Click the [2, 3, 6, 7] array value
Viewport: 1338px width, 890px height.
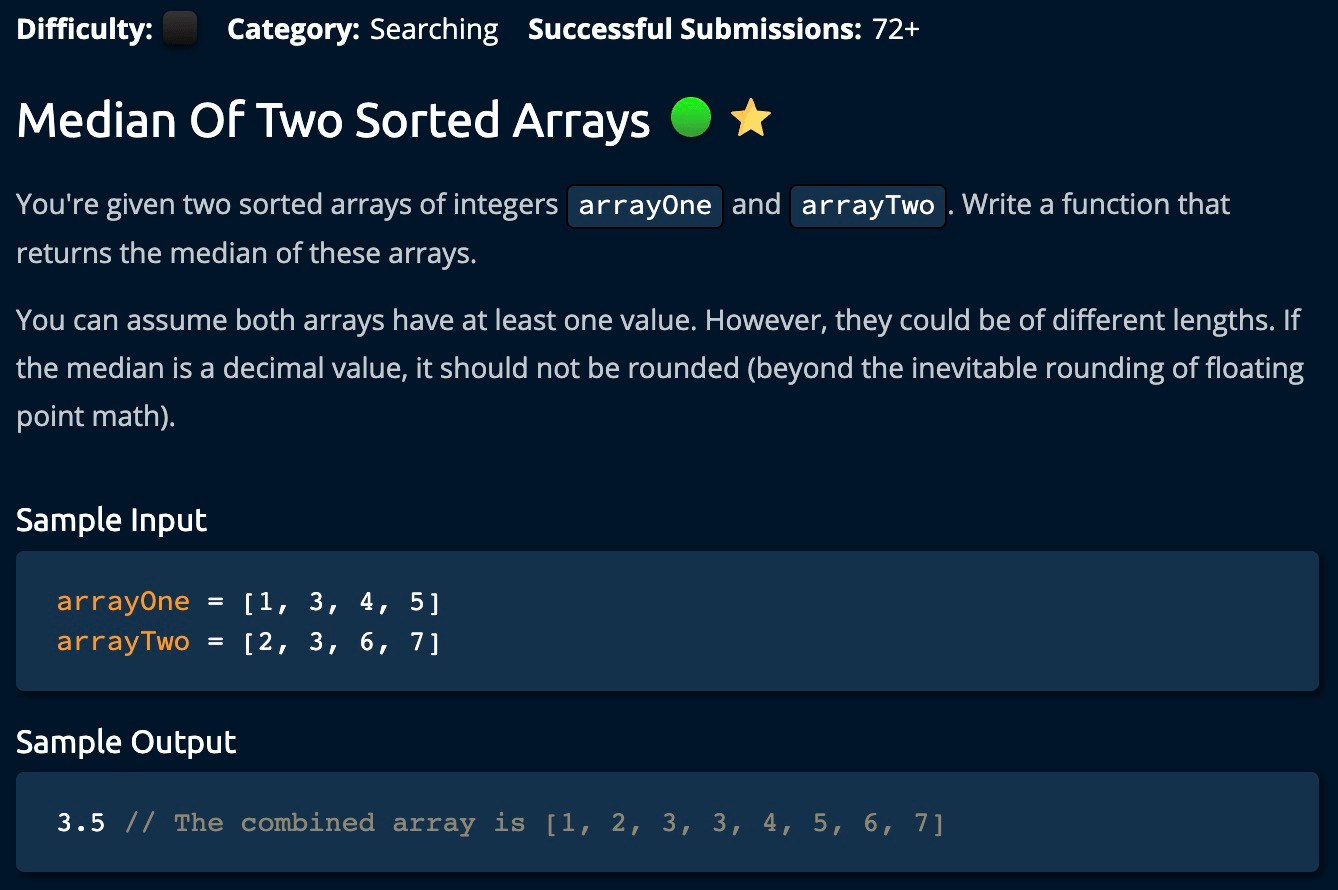pos(341,641)
